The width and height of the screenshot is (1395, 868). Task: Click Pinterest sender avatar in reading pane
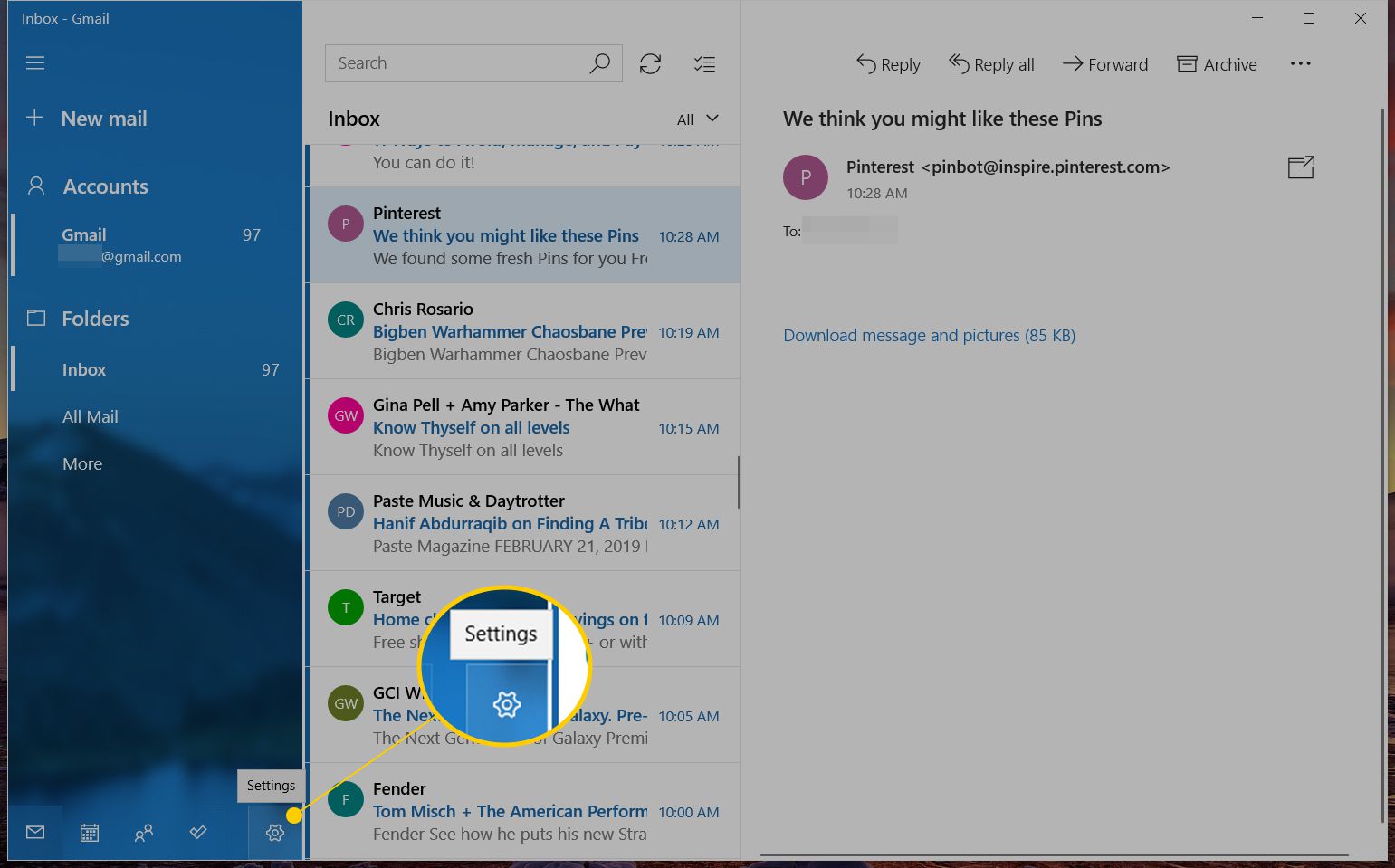click(x=806, y=176)
